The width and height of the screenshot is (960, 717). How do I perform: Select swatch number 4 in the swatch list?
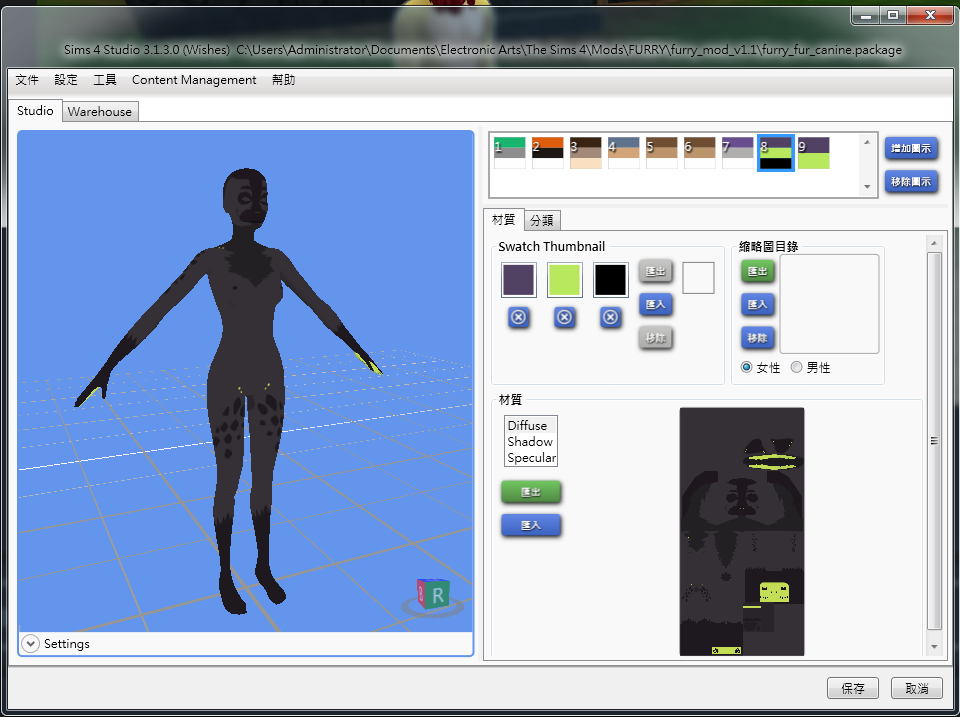tap(623, 152)
